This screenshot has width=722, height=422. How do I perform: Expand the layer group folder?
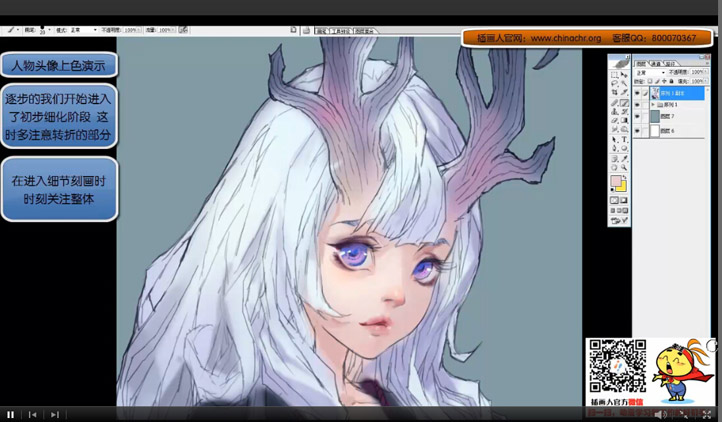pos(653,105)
